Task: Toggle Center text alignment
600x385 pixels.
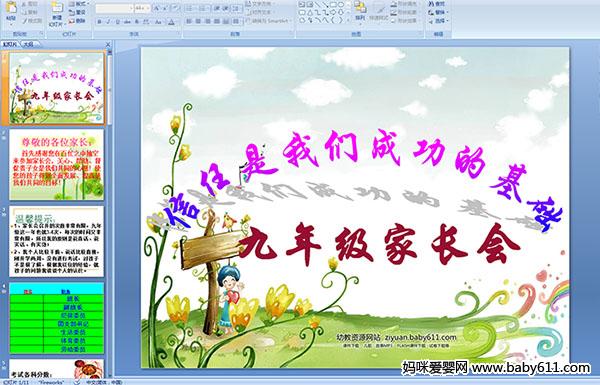Action: [198, 21]
